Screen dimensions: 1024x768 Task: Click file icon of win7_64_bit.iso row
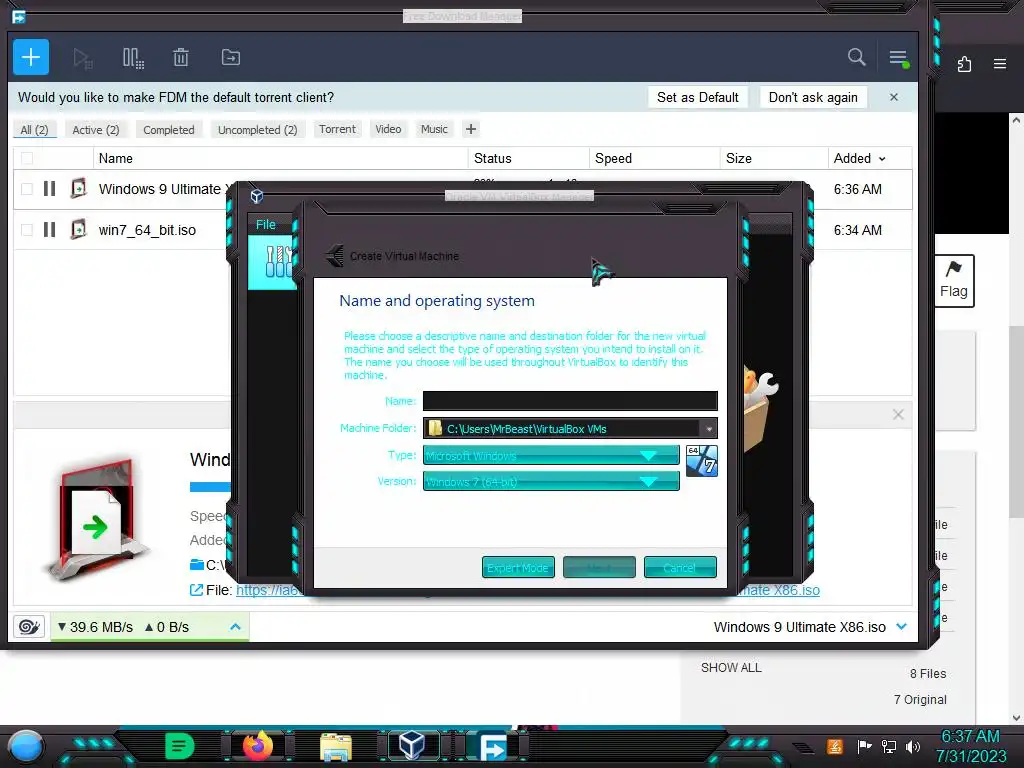(x=78, y=229)
